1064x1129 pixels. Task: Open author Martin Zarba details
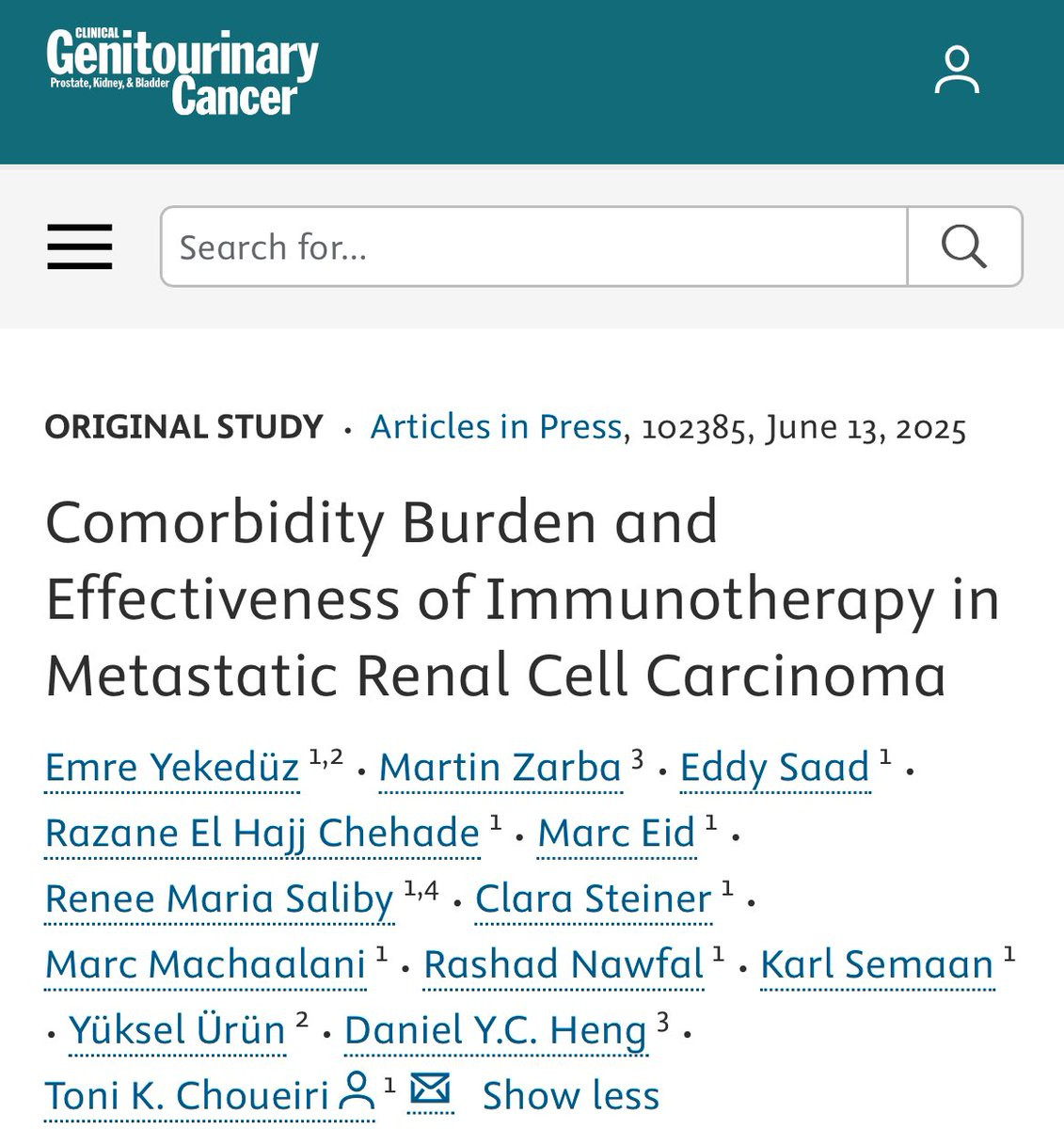pos(500,767)
